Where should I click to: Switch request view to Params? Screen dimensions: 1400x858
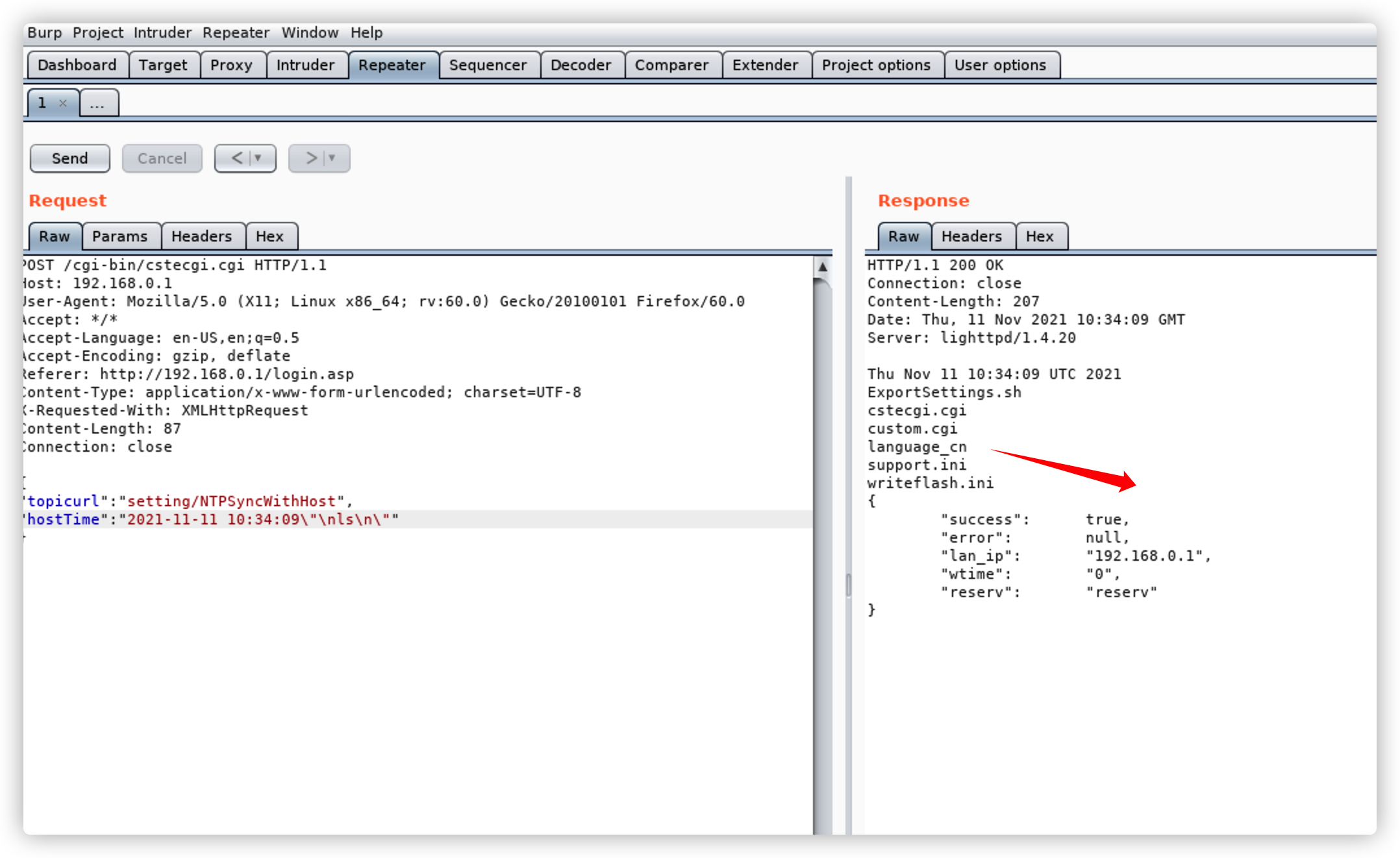coord(120,236)
